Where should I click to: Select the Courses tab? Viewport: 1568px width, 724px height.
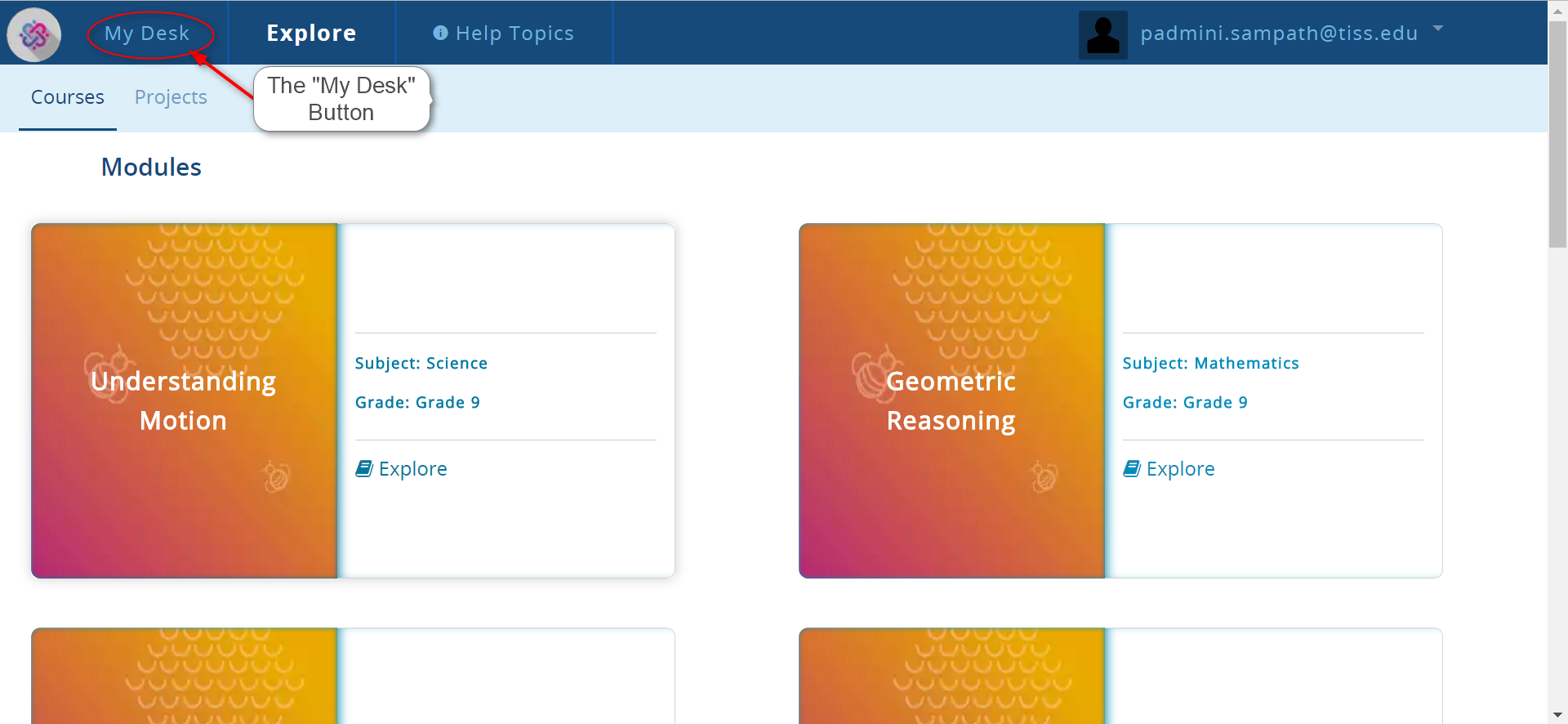pyautogui.click(x=68, y=97)
